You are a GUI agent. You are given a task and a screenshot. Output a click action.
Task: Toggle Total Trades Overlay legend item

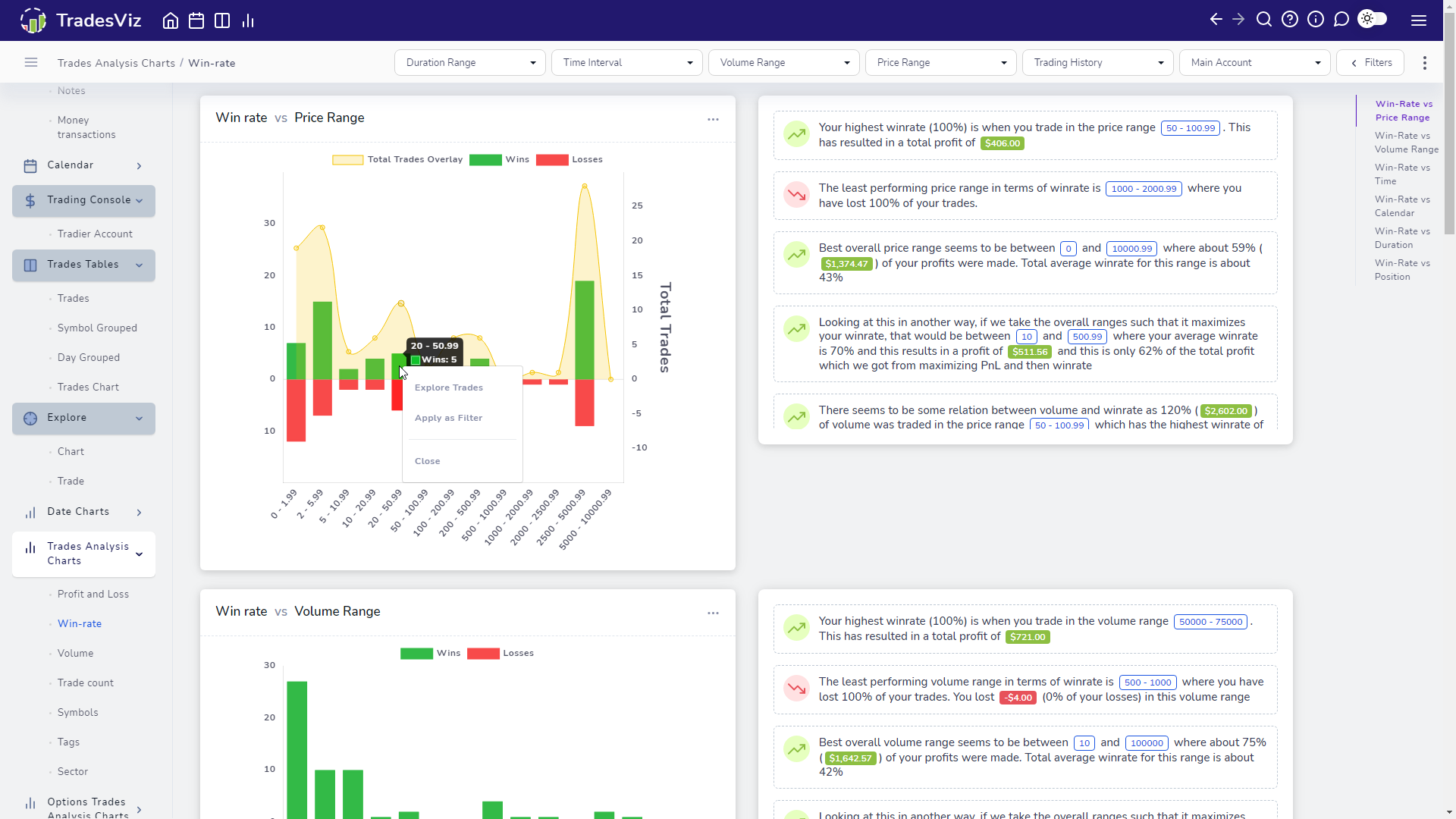pyautogui.click(x=397, y=159)
